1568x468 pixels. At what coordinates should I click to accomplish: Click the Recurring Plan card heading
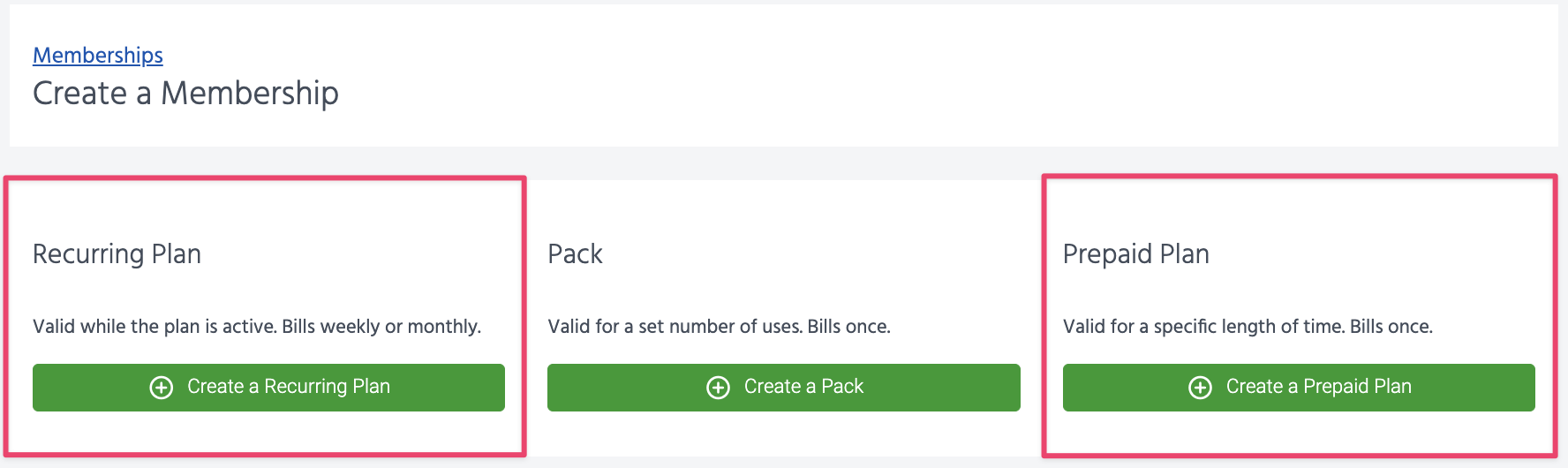click(117, 254)
